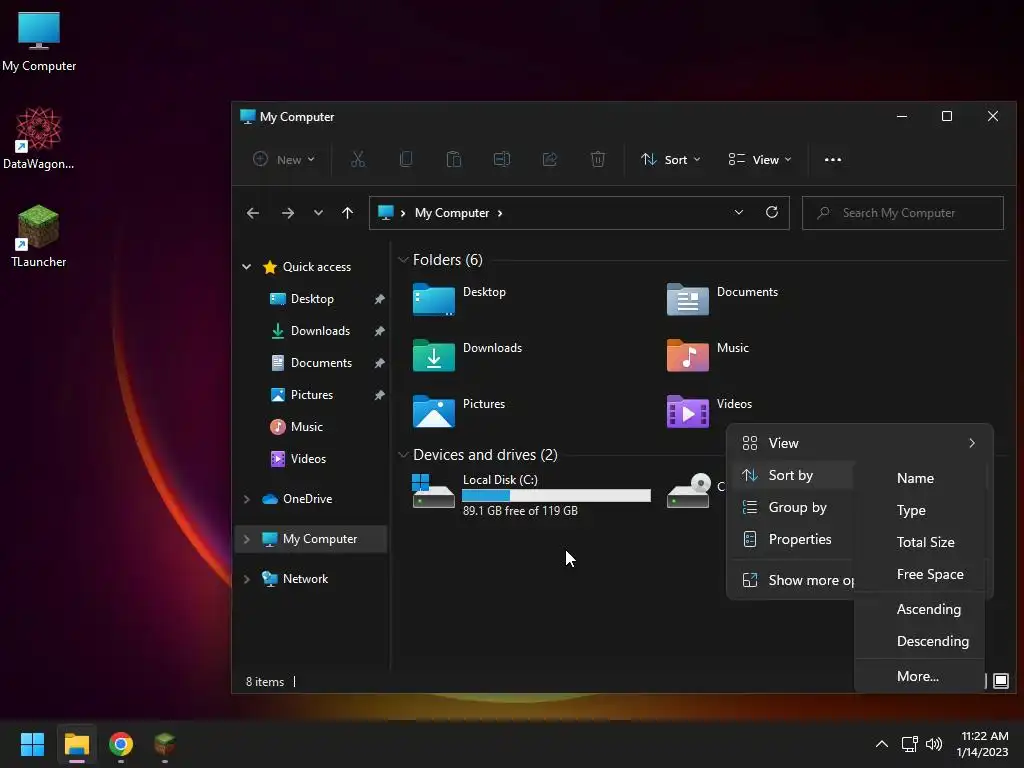1024x768 pixels.
Task: Open Google Chrome from the taskbar
Action: click(x=121, y=744)
